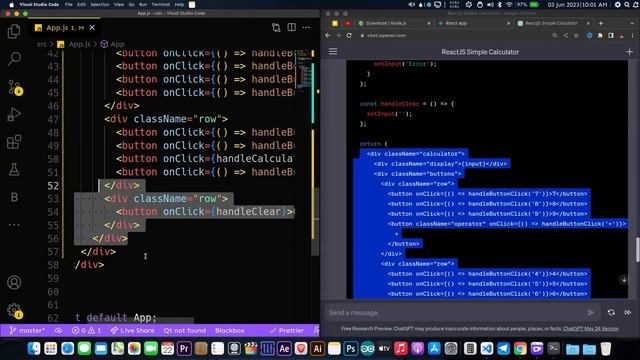Toggle the Chrome side panel
The width and height of the screenshot is (640, 360).
click(x=611, y=36)
